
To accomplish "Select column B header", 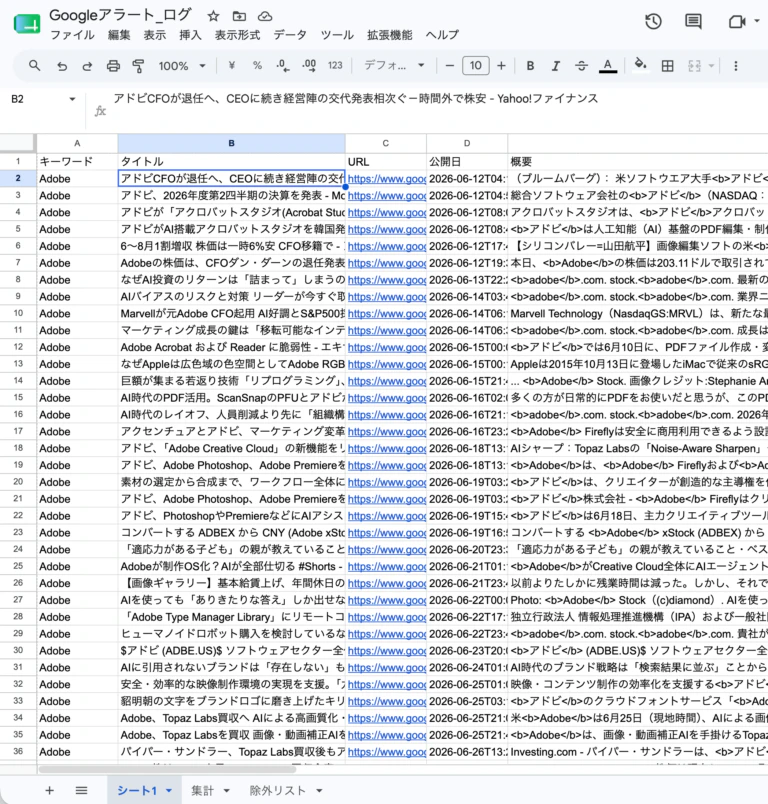I will coord(231,144).
